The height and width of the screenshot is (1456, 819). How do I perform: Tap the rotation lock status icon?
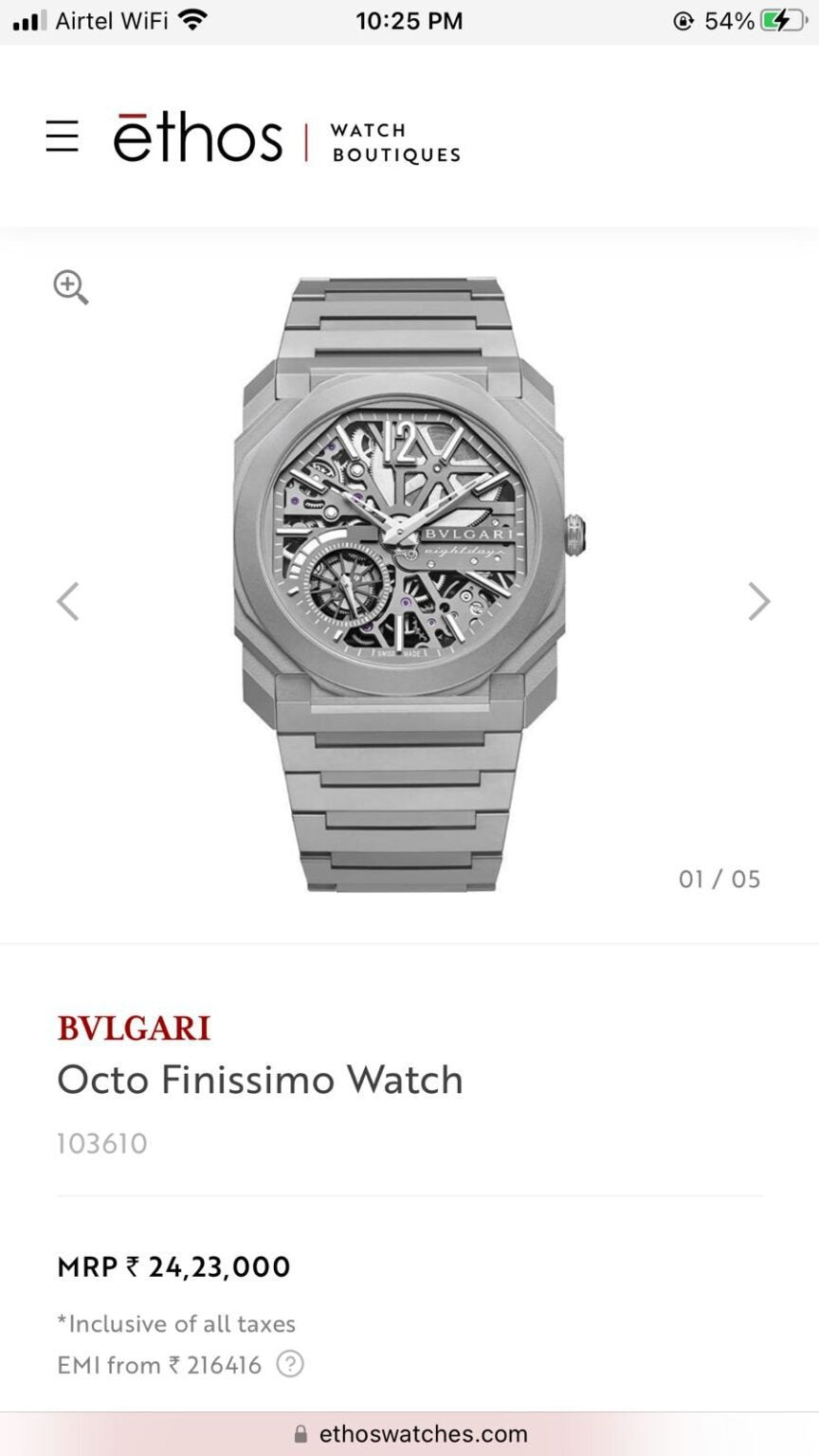[682, 21]
